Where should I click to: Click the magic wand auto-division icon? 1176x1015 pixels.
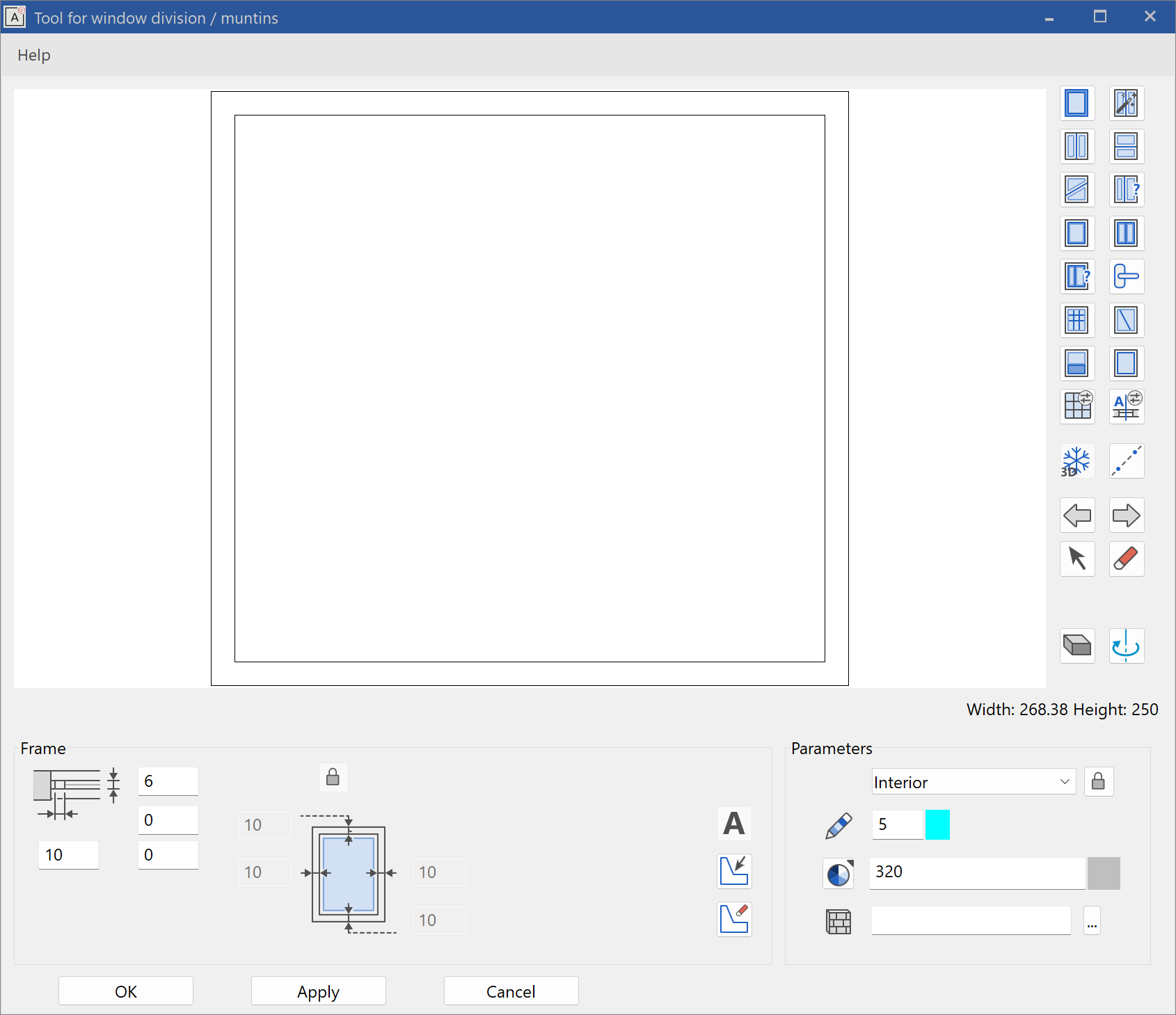(1127, 103)
